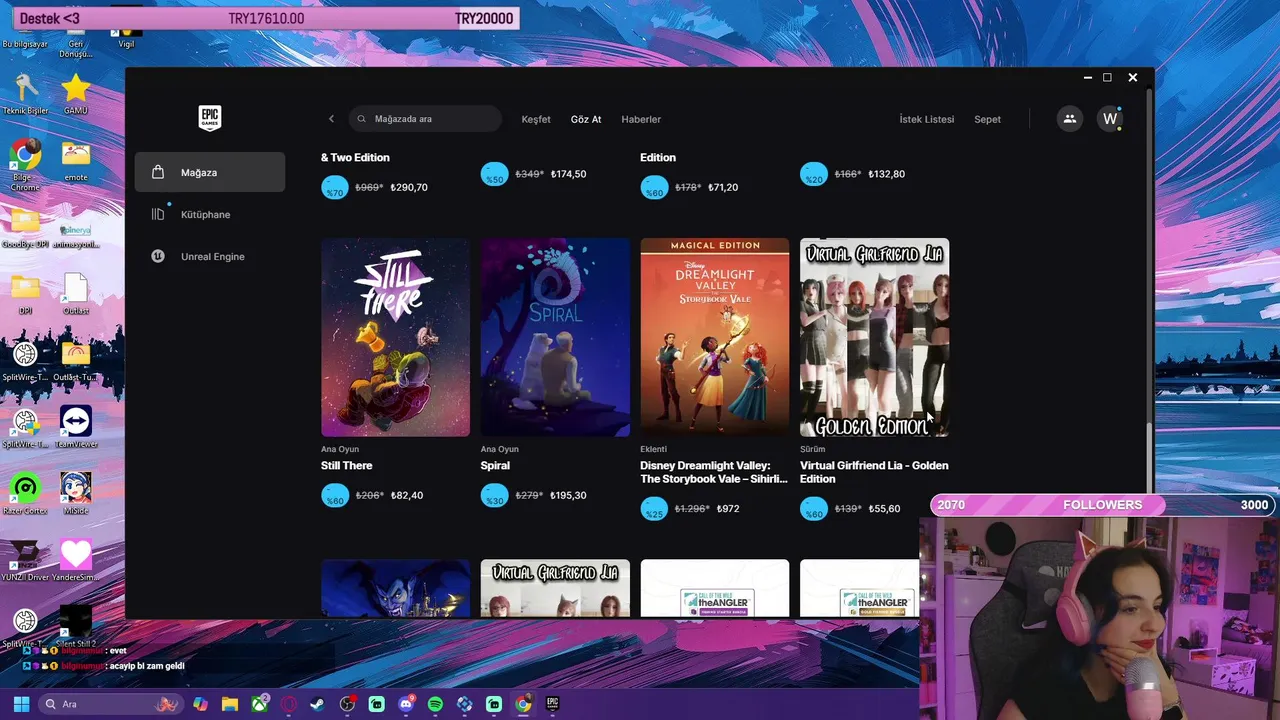Open the MiSide desktop shortcut

(76, 494)
